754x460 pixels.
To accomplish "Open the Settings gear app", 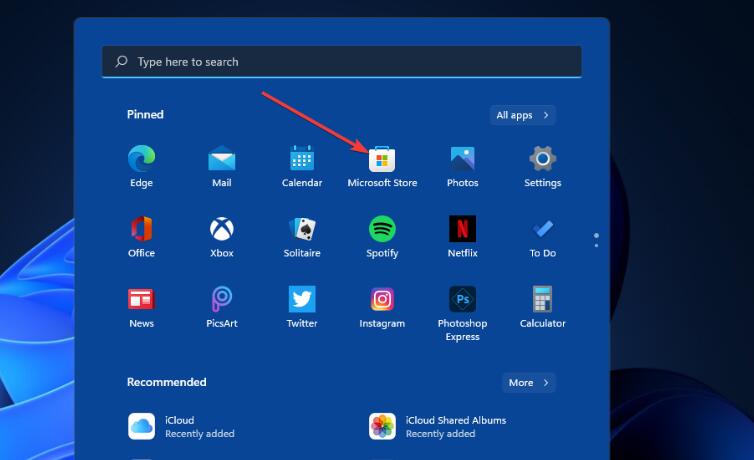I will point(543,166).
